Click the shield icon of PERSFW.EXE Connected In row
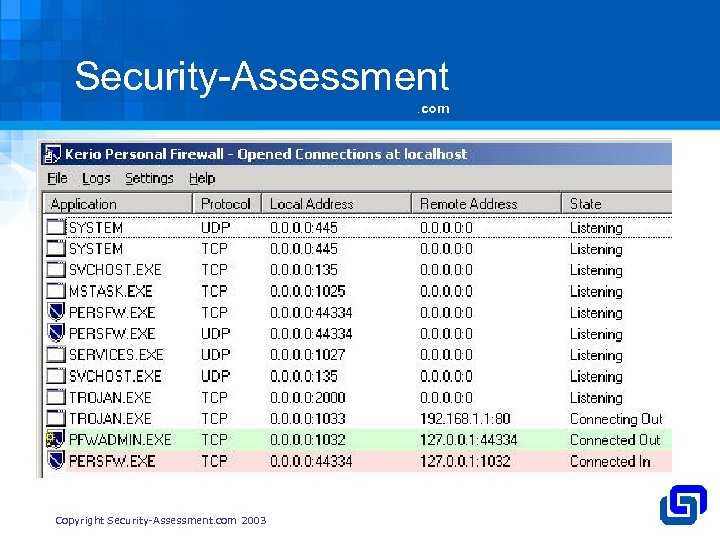 point(56,461)
